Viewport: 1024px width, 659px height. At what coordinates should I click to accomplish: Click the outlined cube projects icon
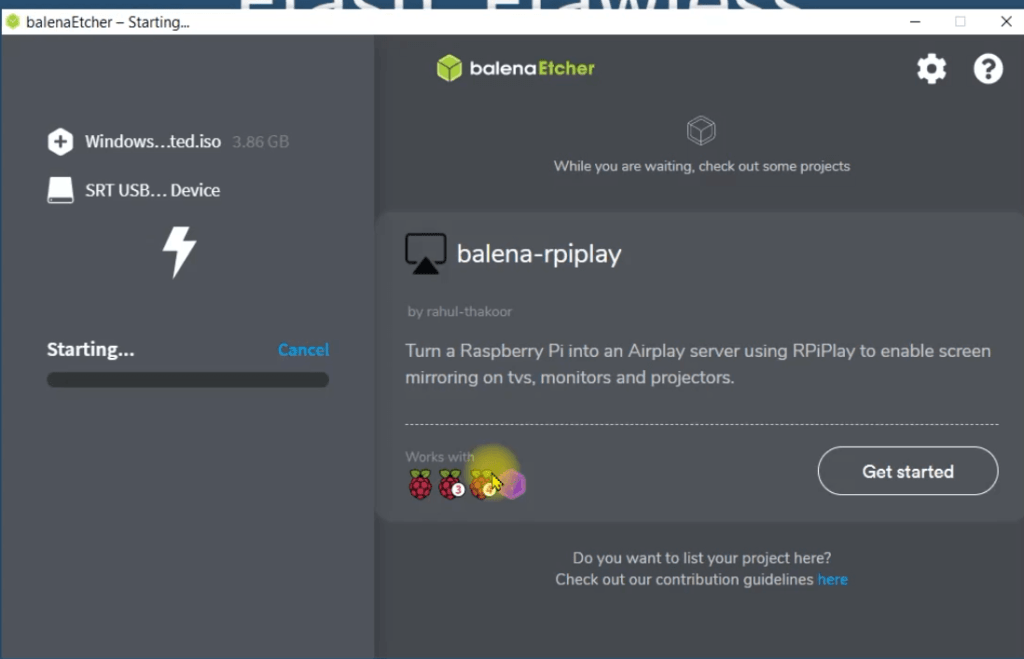(701, 131)
